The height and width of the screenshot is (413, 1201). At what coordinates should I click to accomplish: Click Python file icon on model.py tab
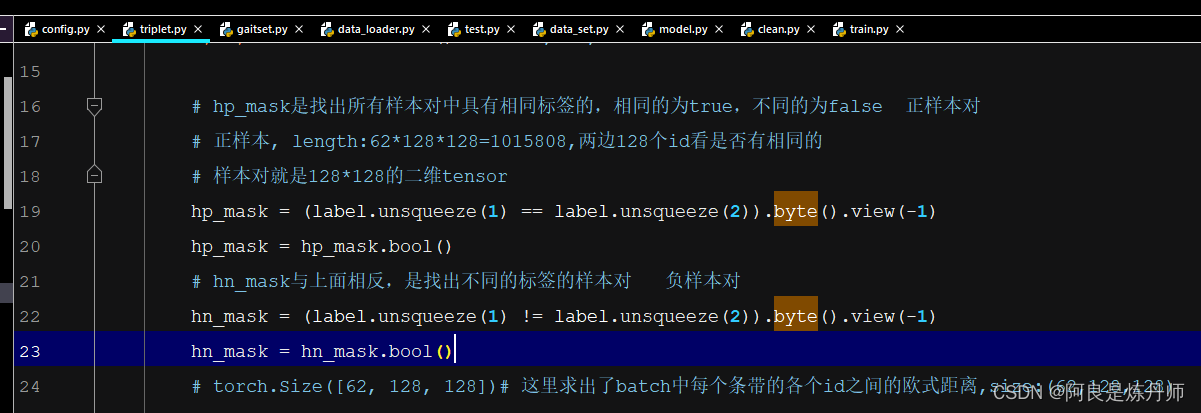647,30
